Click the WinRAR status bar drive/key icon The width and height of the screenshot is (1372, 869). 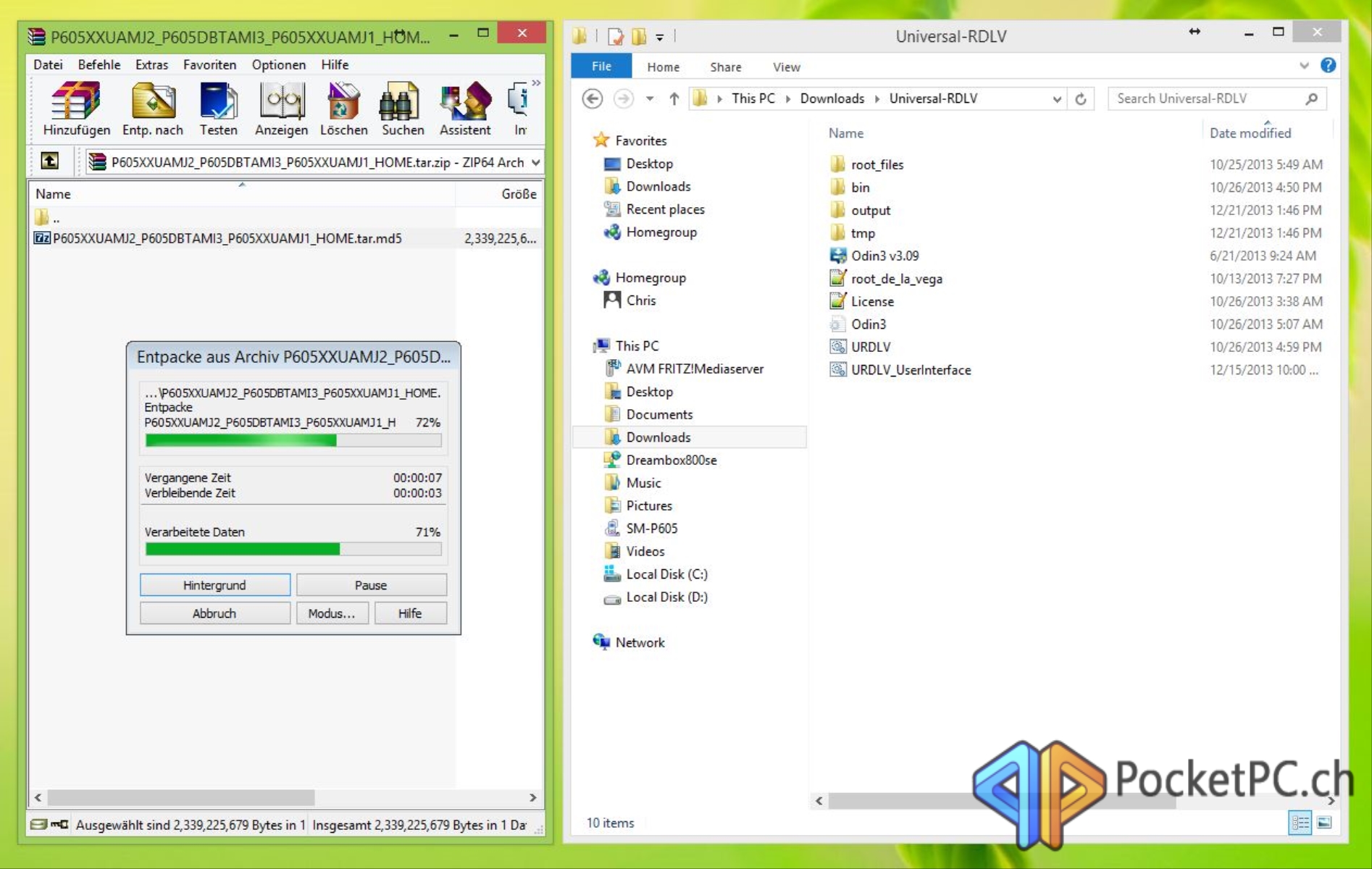(49, 824)
